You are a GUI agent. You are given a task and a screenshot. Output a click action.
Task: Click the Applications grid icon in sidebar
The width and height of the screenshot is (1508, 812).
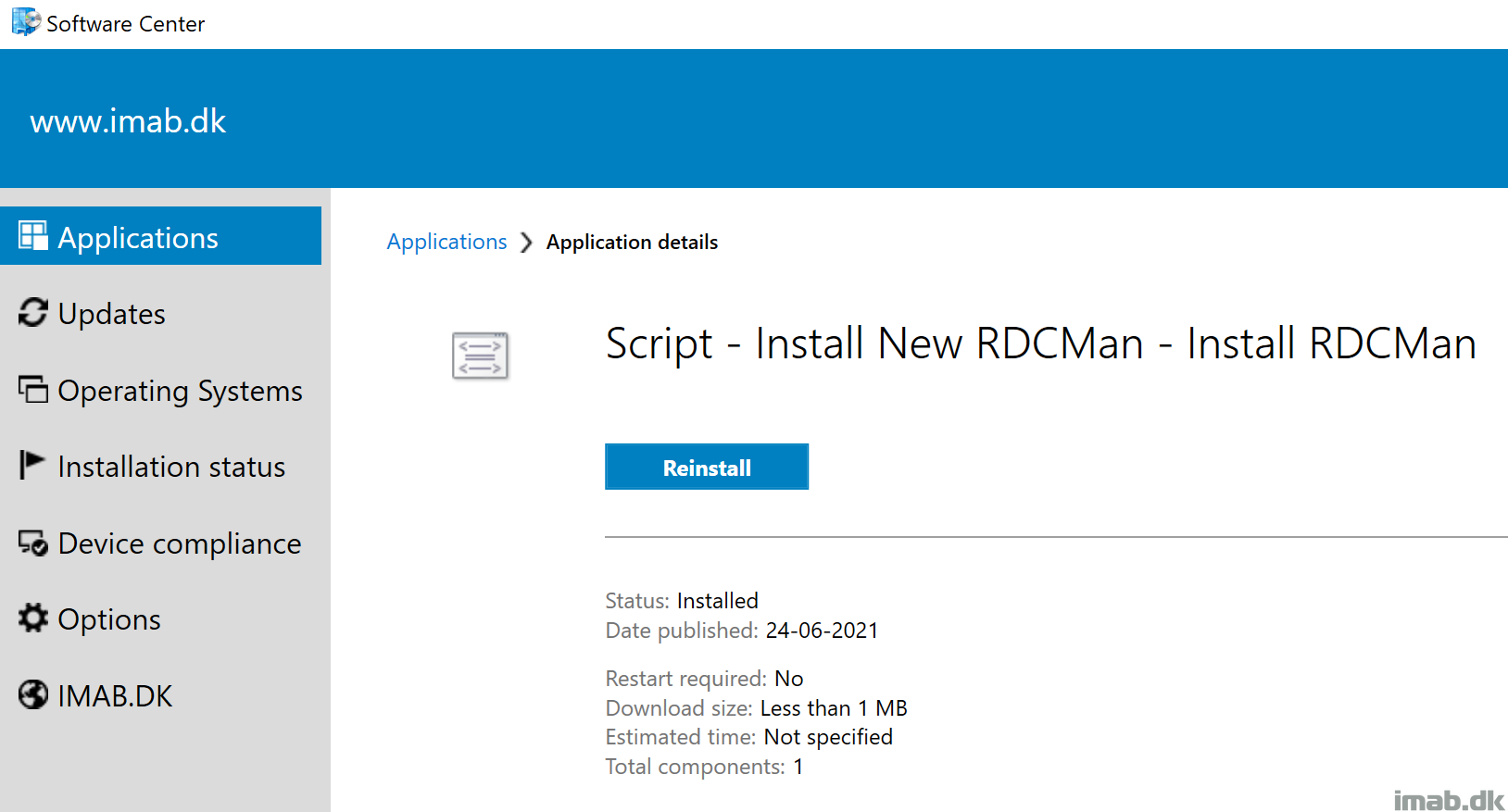click(x=33, y=236)
